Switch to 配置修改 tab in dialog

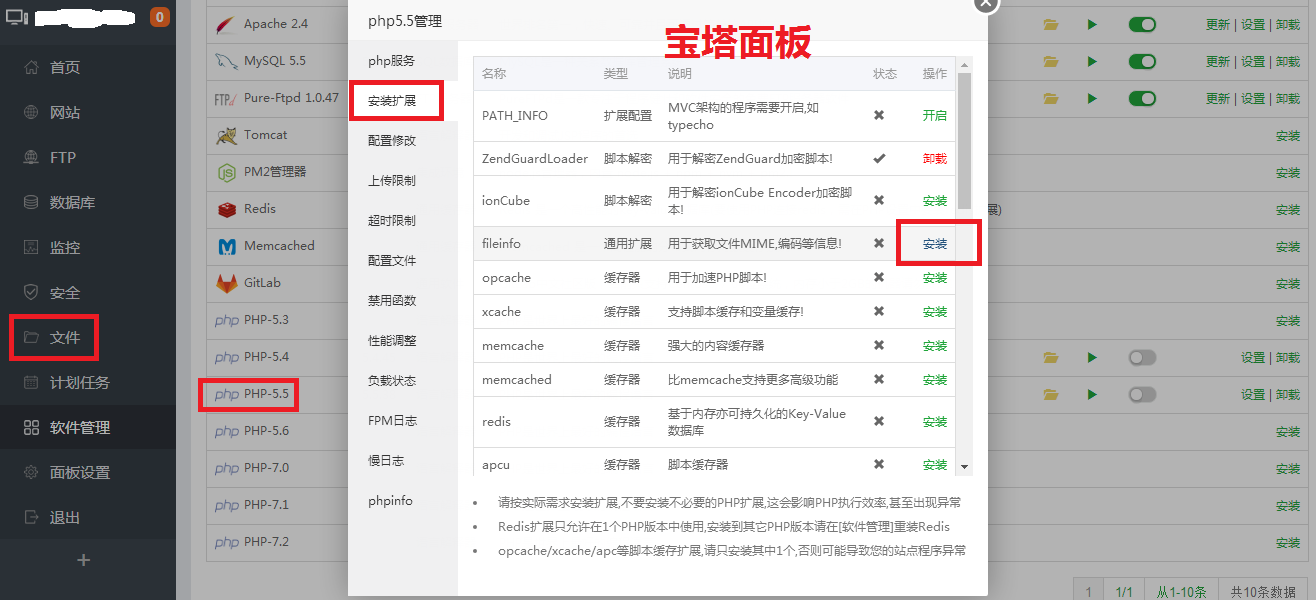point(392,140)
